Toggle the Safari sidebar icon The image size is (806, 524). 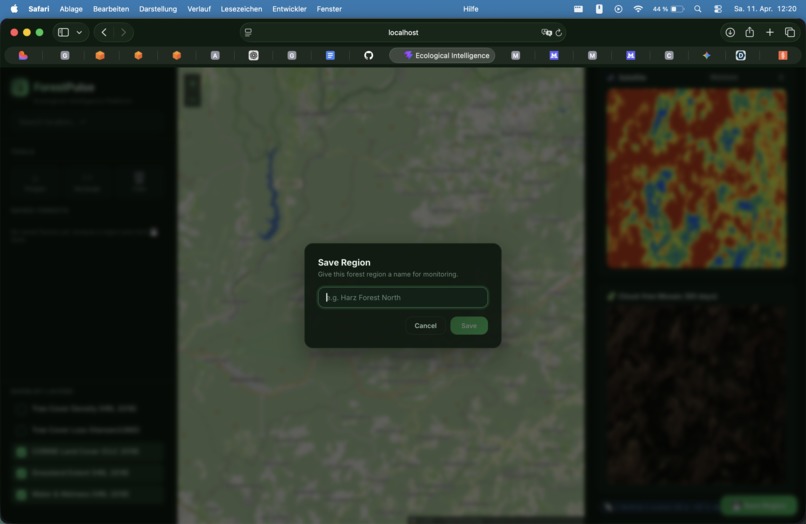click(x=63, y=32)
